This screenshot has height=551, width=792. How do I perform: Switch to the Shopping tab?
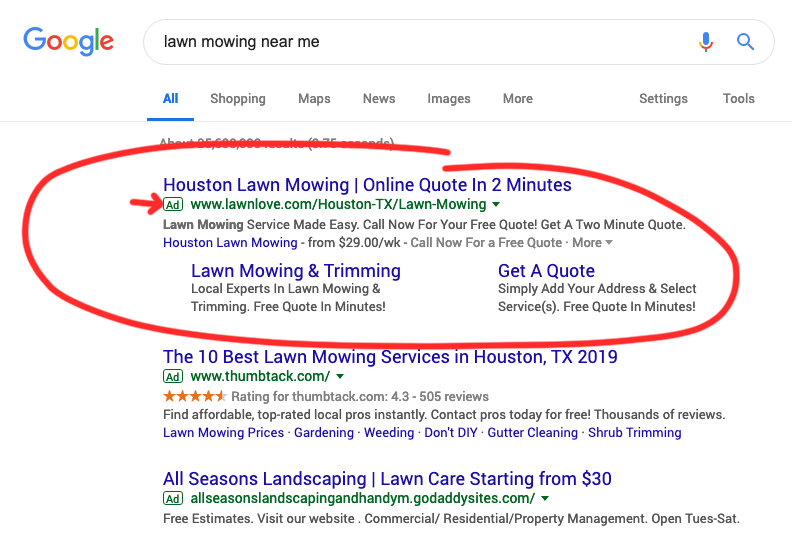click(x=238, y=99)
